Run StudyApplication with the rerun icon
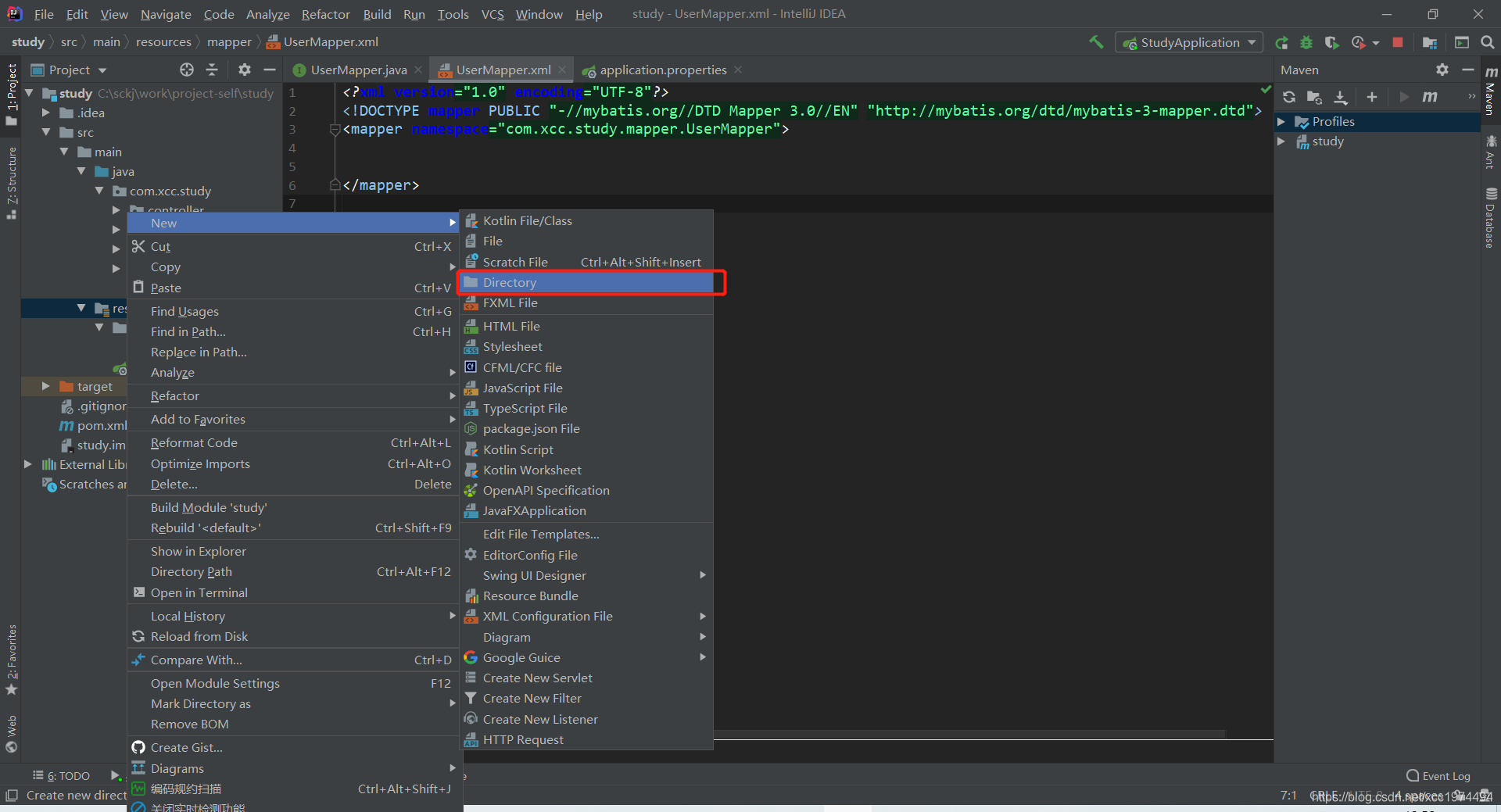Image resolution: width=1501 pixels, height=812 pixels. tap(1281, 42)
